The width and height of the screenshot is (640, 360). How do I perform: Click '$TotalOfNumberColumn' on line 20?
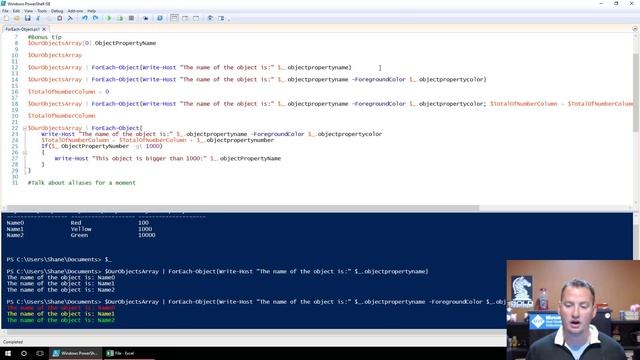(x=61, y=116)
